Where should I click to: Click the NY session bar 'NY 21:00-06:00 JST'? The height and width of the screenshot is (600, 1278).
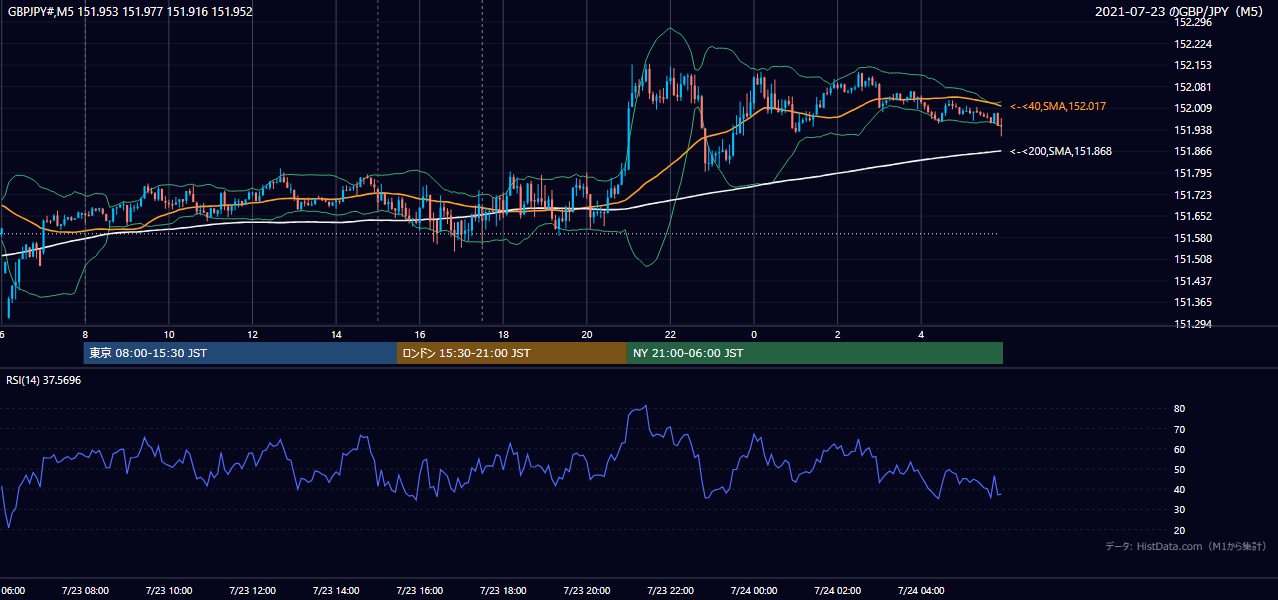coord(815,353)
